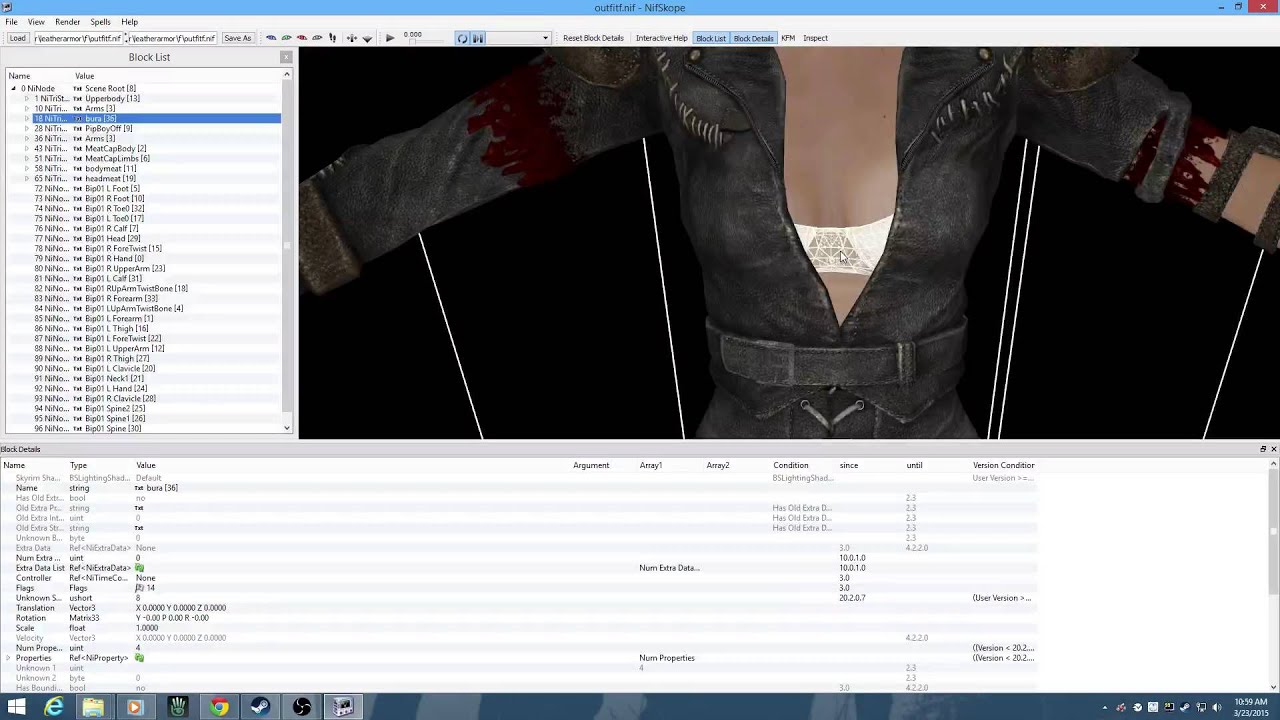Toggle the switch animation button beside loop
1280x720 pixels.
478,38
